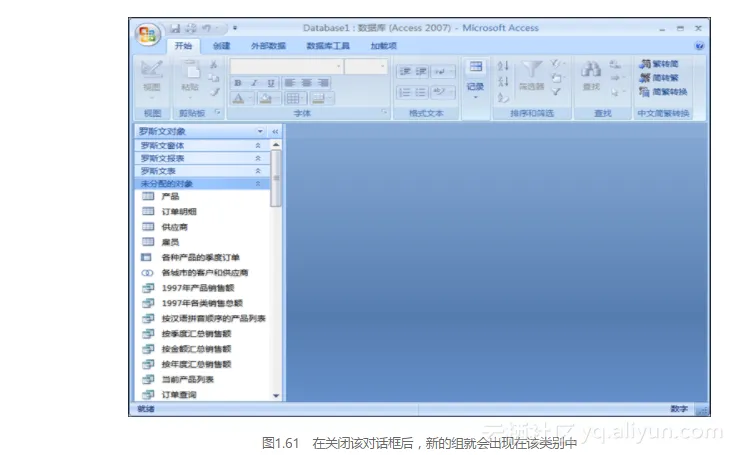This screenshot has width=734, height=455.
Task: Open the select cursor dropdown
Action: [x=617, y=92]
